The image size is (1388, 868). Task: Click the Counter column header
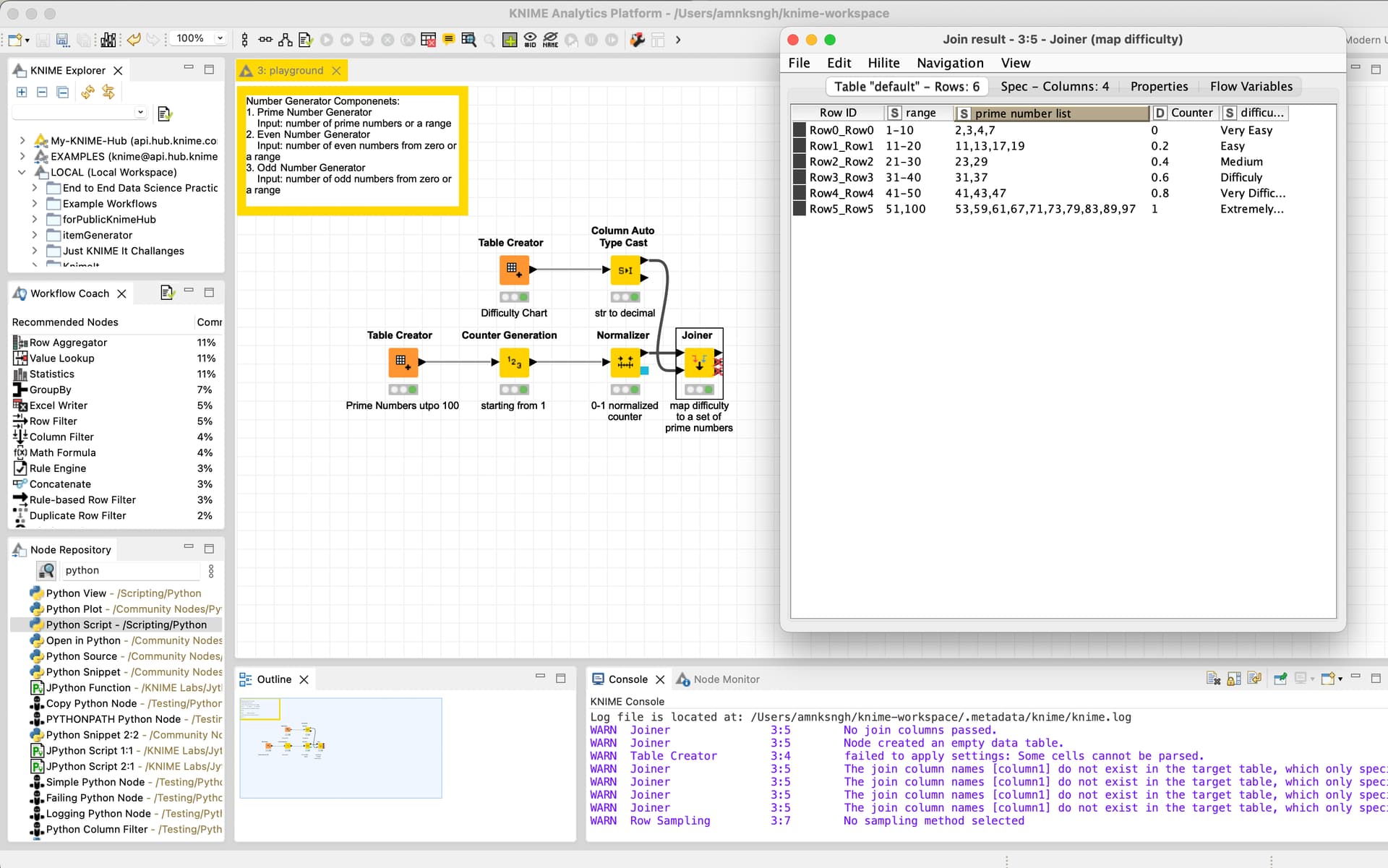1184,113
